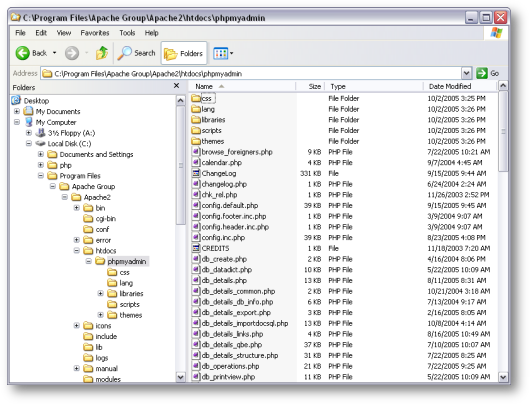530x404 pixels.
Task: Click the ChangeLog file icon
Action: [196, 173]
